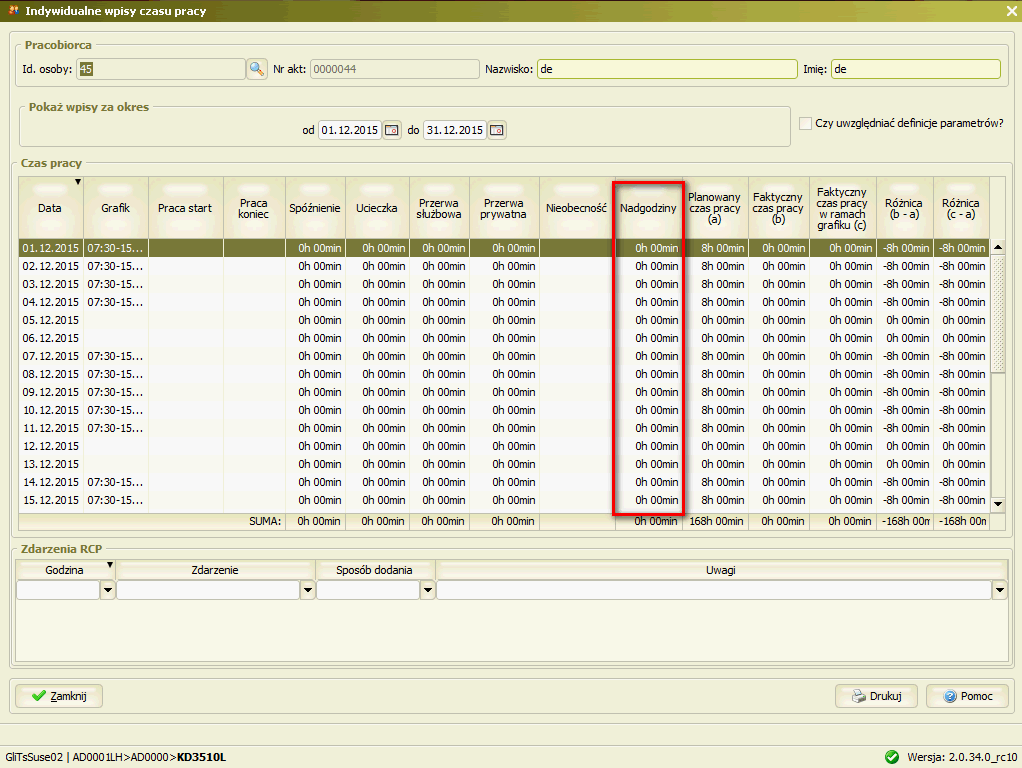The image size is (1022, 768).
Task: Click the Nr akt field
Action: pyautogui.click(x=395, y=69)
